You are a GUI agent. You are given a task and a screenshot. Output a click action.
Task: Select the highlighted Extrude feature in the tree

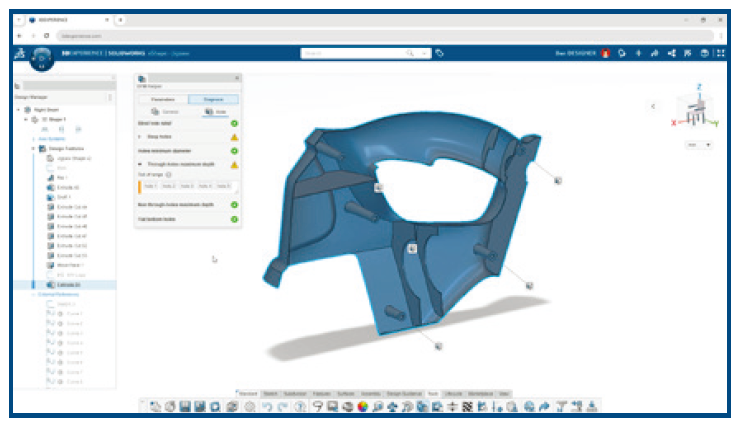click(65, 285)
